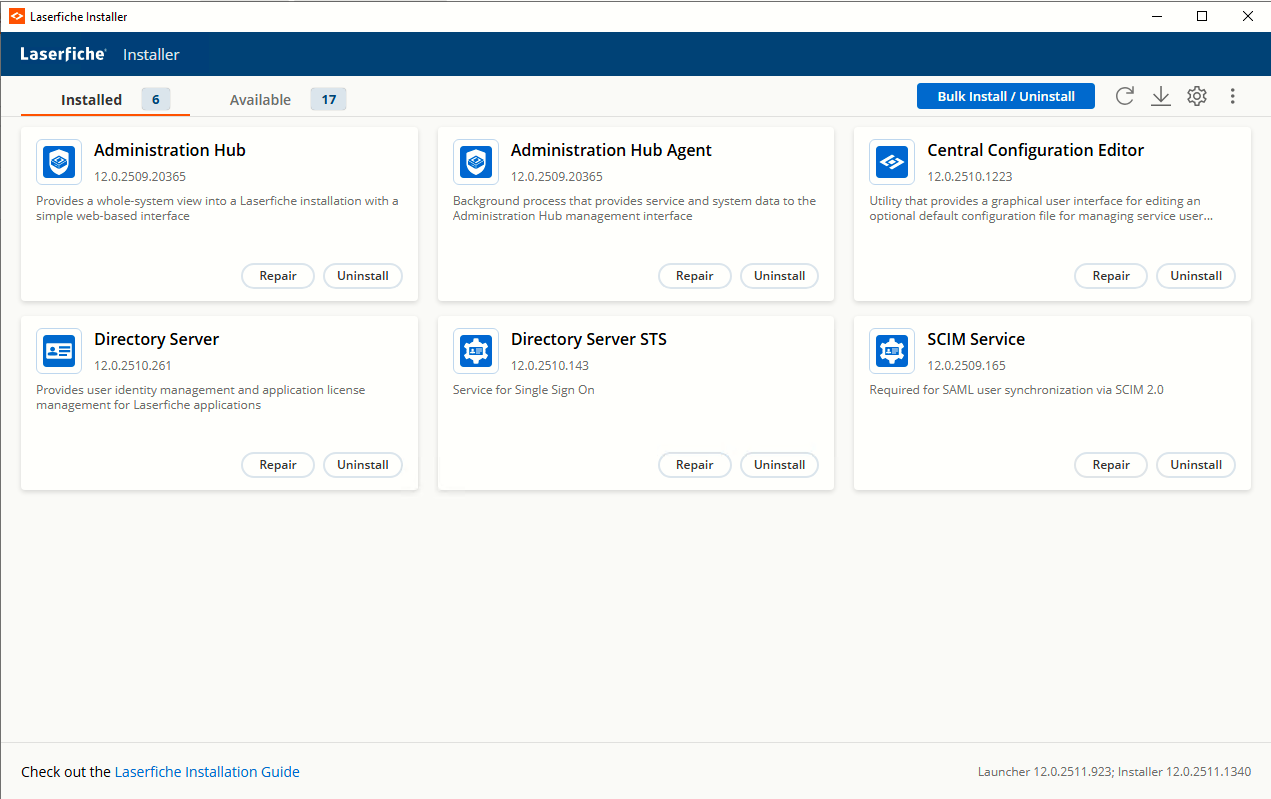Click the download icon in the toolbar
The height and width of the screenshot is (799, 1271).
coord(1160,96)
